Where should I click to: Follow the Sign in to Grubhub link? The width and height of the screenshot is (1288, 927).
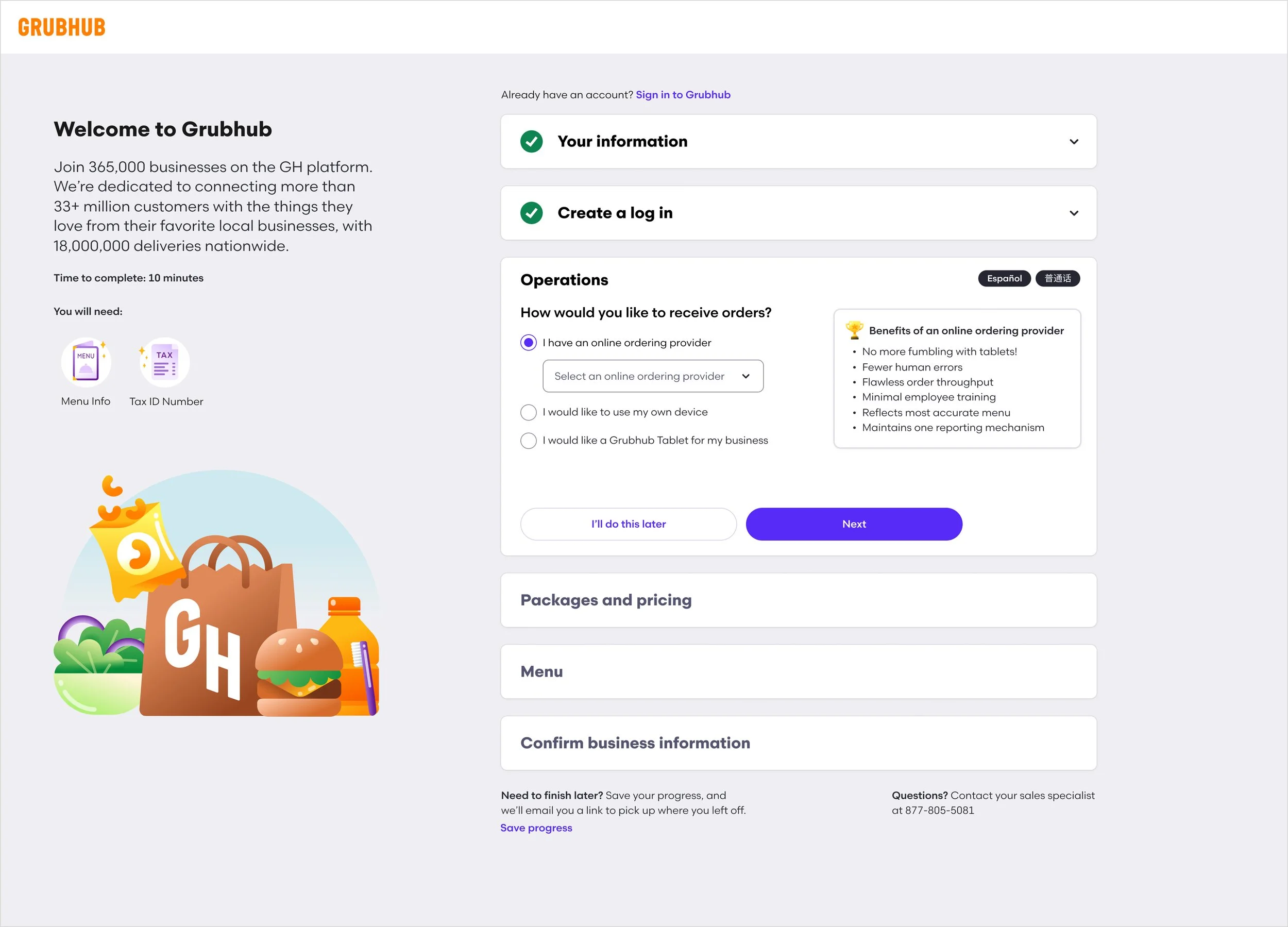coord(683,95)
